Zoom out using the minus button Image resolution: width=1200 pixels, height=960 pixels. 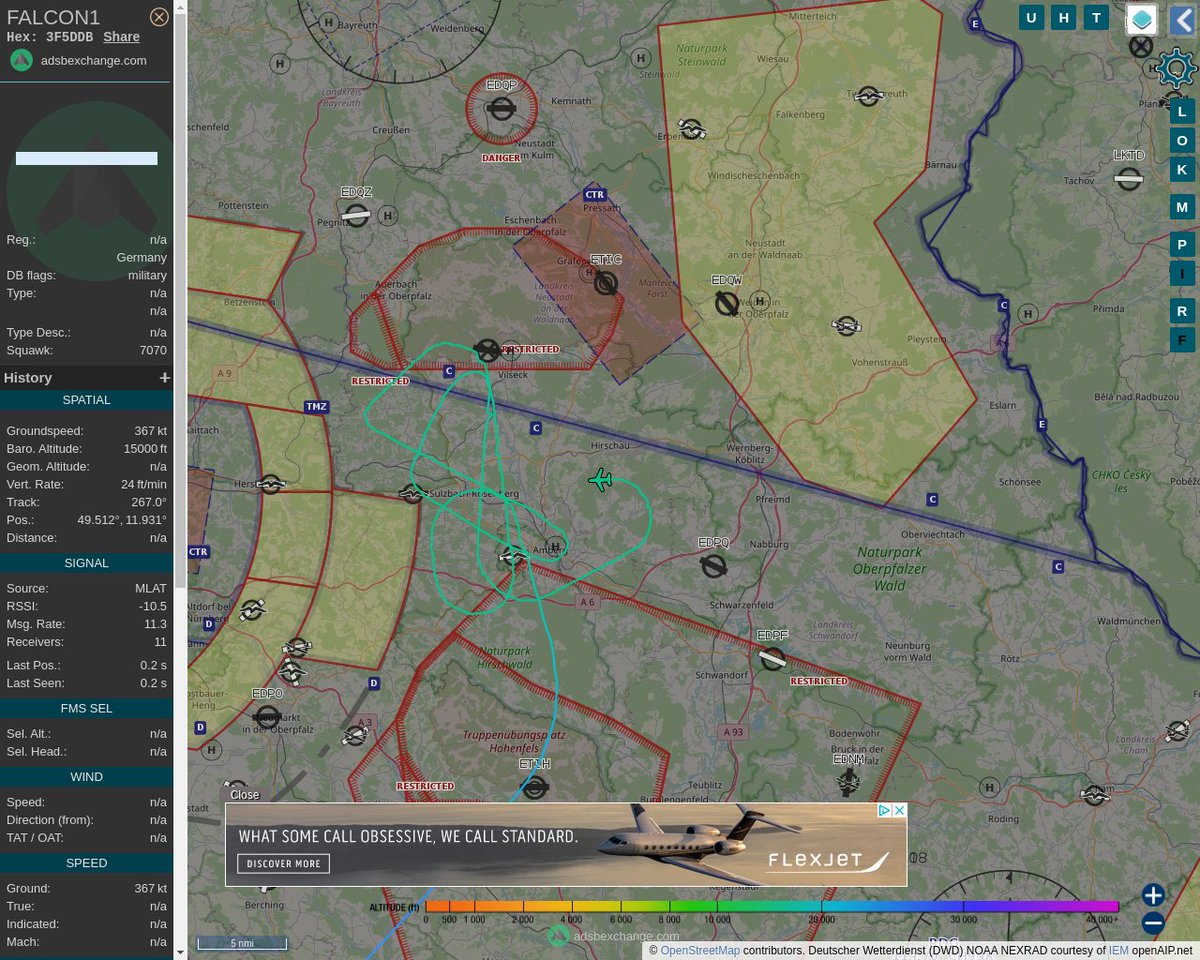1152,922
